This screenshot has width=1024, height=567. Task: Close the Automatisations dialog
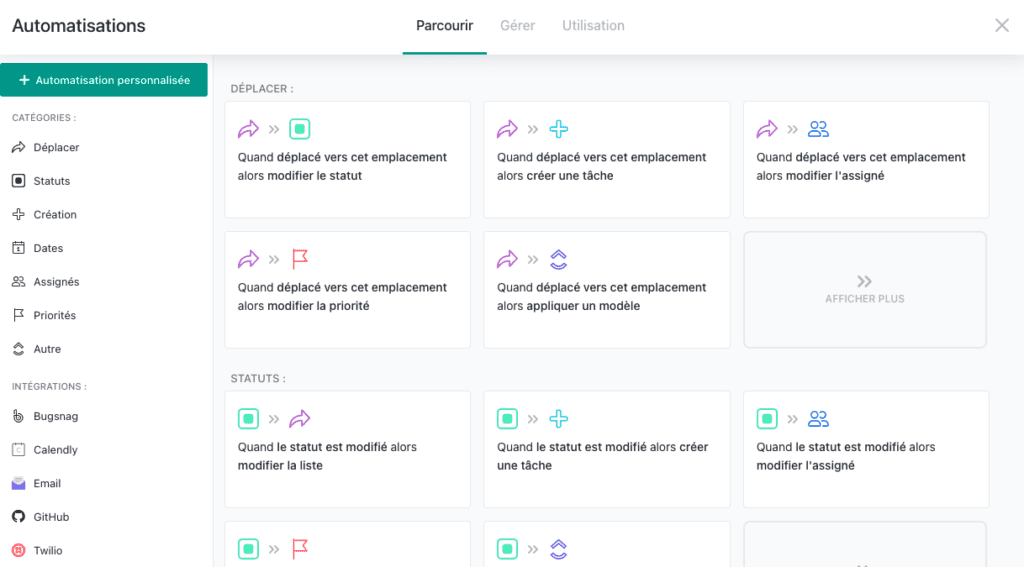point(1002,25)
